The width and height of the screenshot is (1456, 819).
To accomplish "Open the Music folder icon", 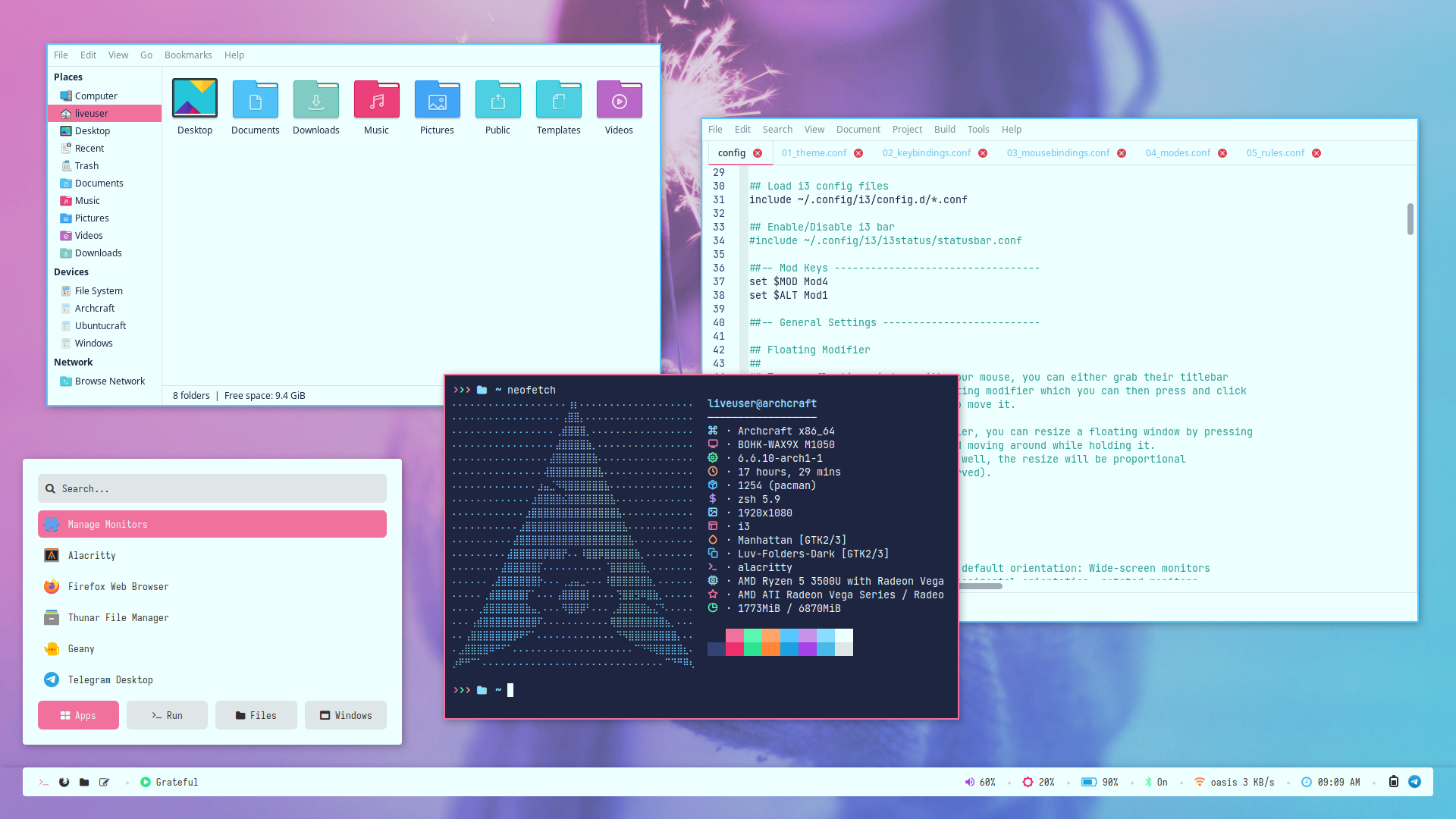I will tap(376, 100).
